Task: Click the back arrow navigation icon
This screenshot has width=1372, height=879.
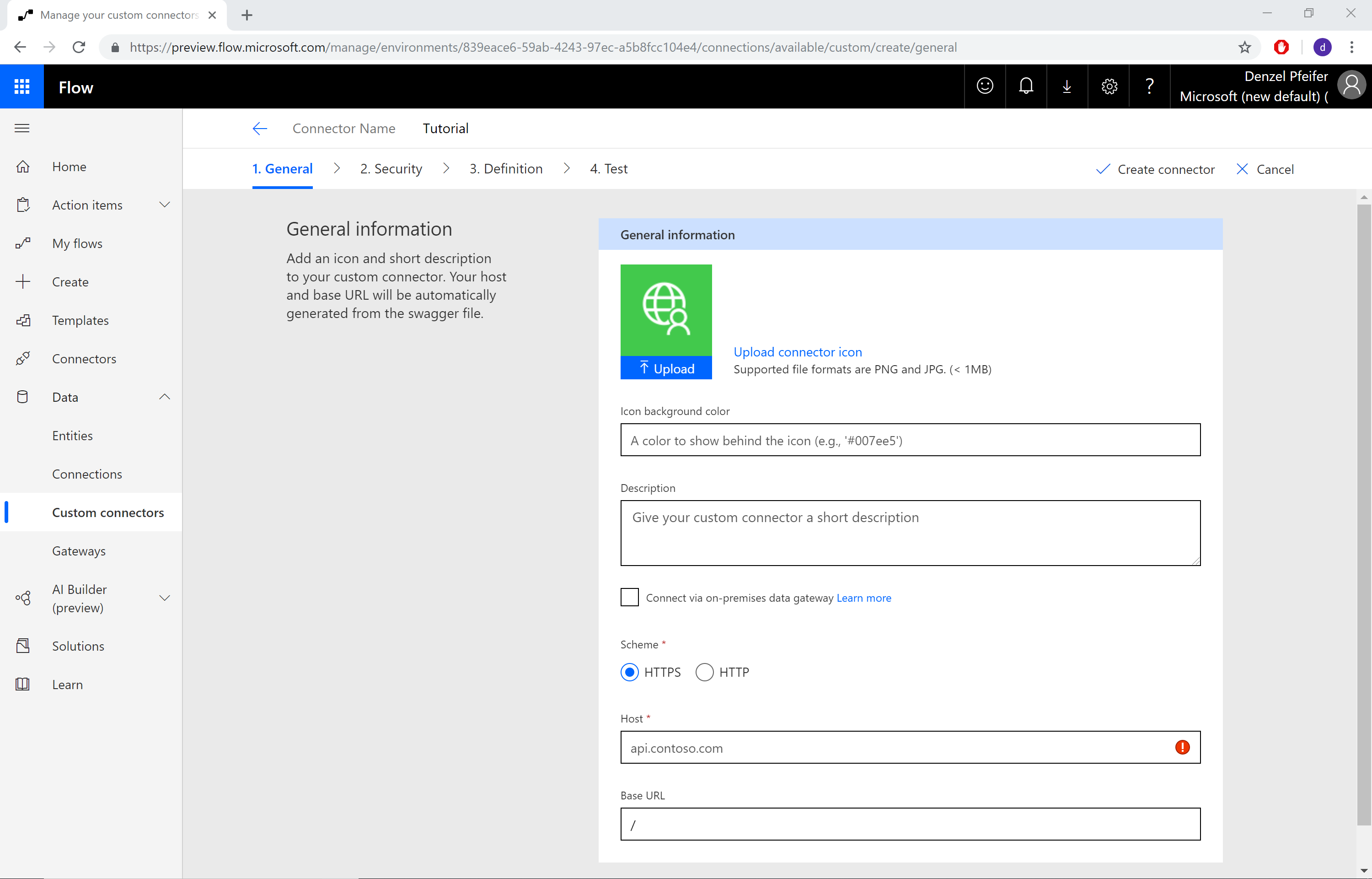Action: pos(258,128)
